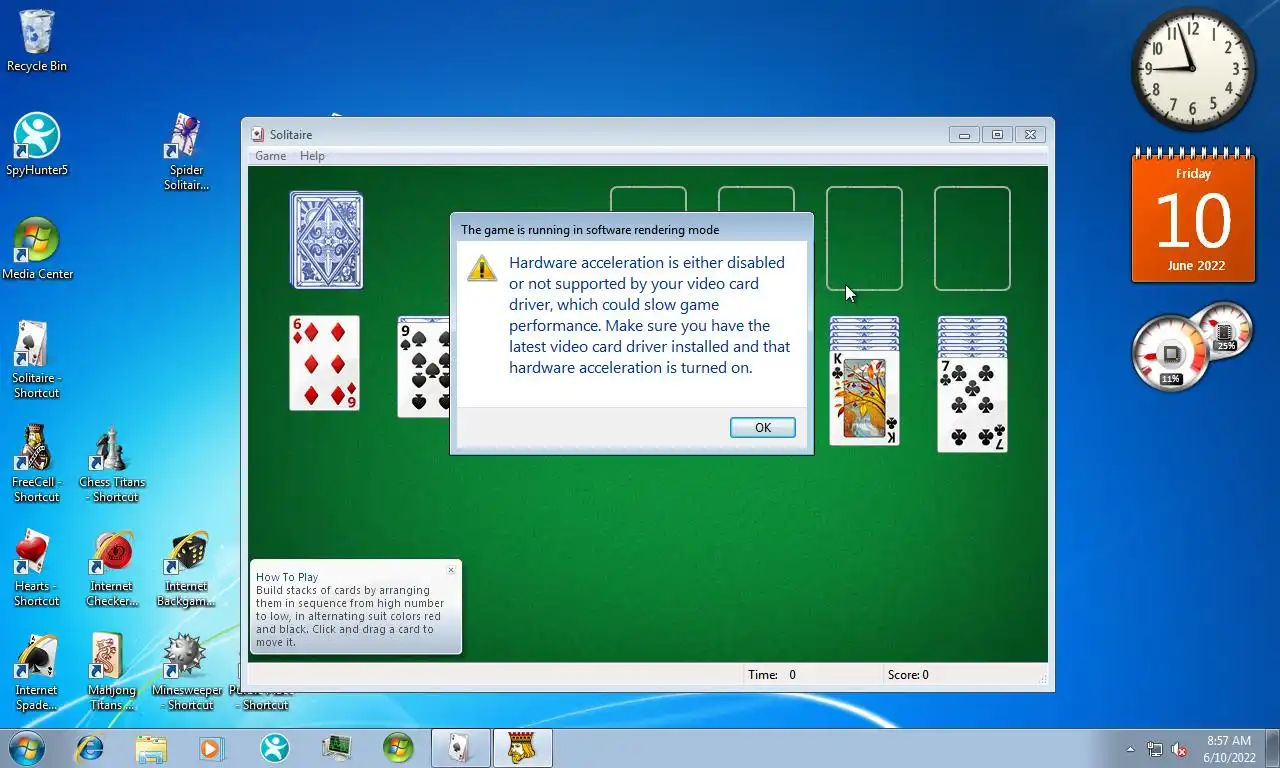1280x768 pixels.
Task: Click the analog clock gadget
Action: (1194, 69)
